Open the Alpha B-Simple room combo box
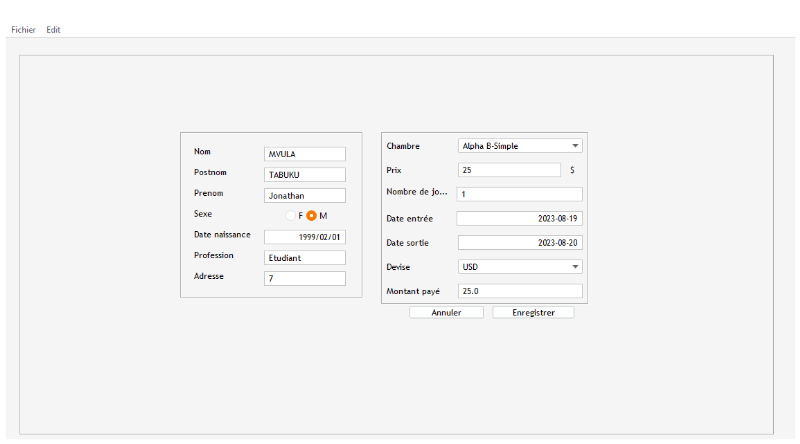The image size is (800, 444). 512,146
